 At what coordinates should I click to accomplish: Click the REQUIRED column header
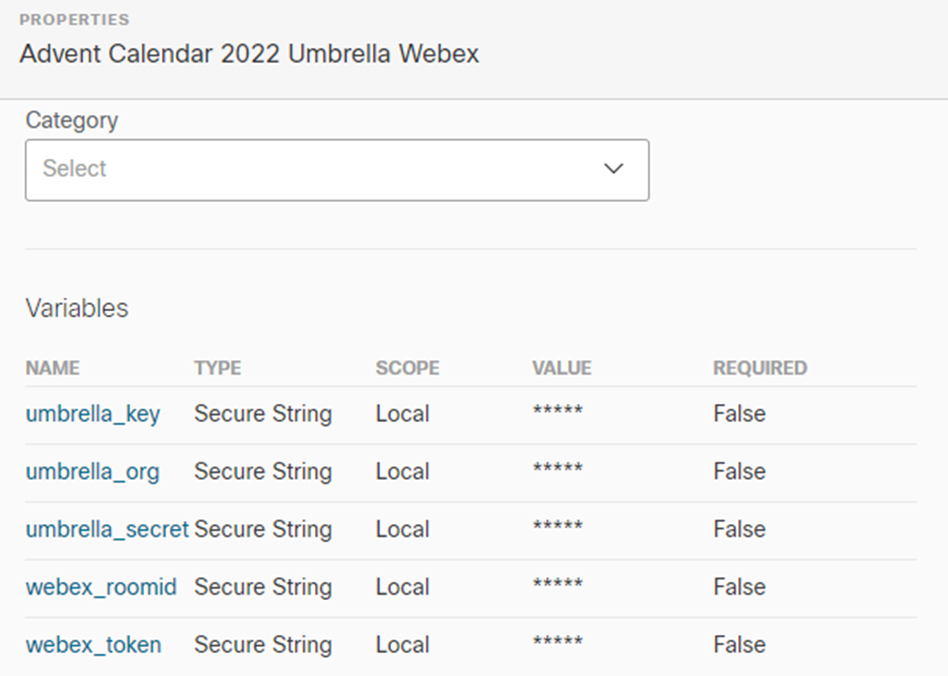click(759, 368)
